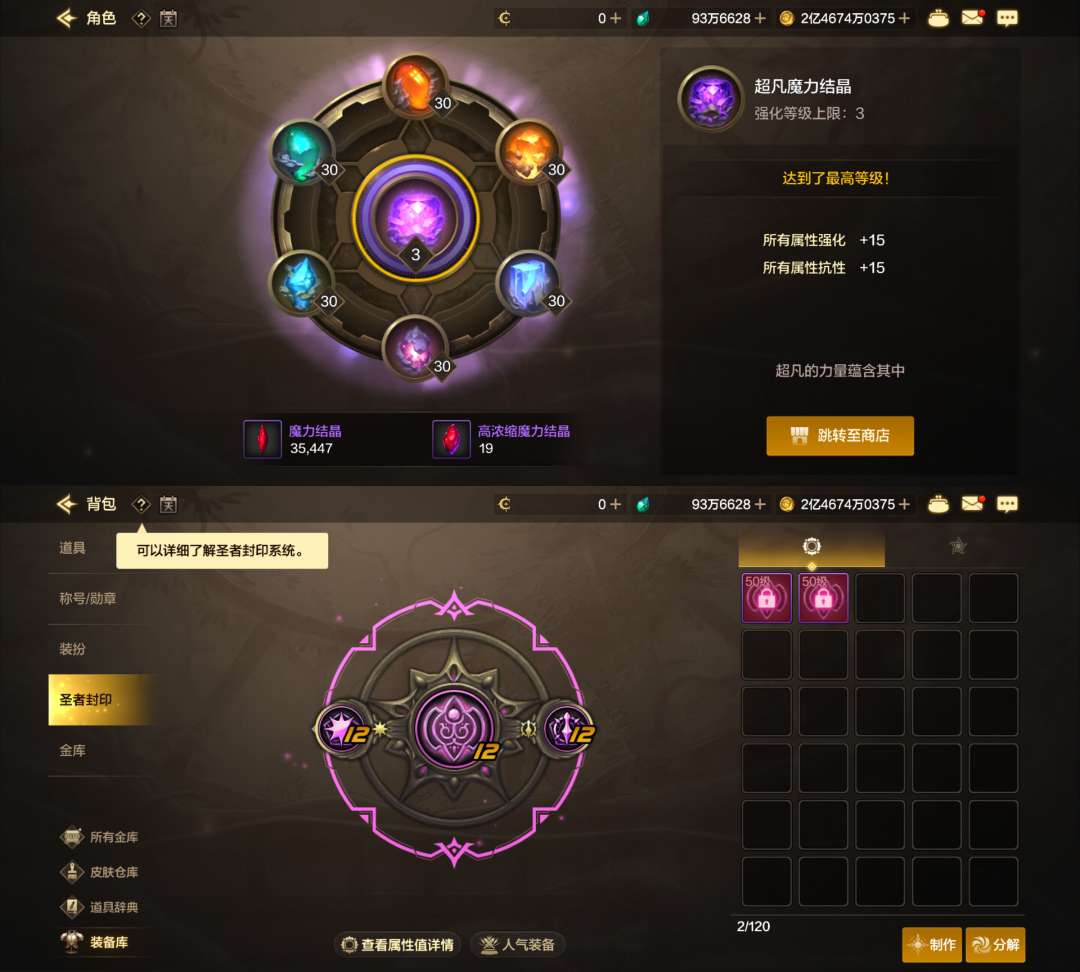Open the calendar icon beside 背包
The height and width of the screenshot is (972, 1080).
[168, 504]
